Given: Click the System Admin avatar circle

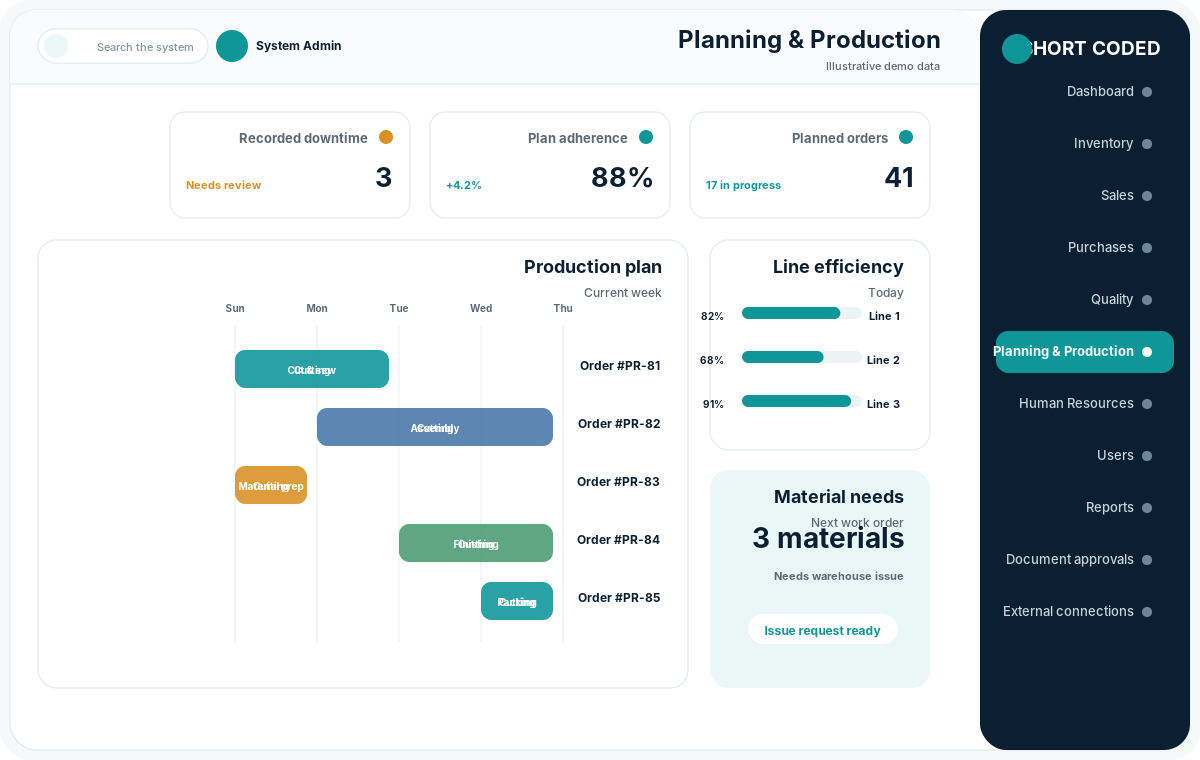Looking at the screenshot, I should tap(232, 46).
